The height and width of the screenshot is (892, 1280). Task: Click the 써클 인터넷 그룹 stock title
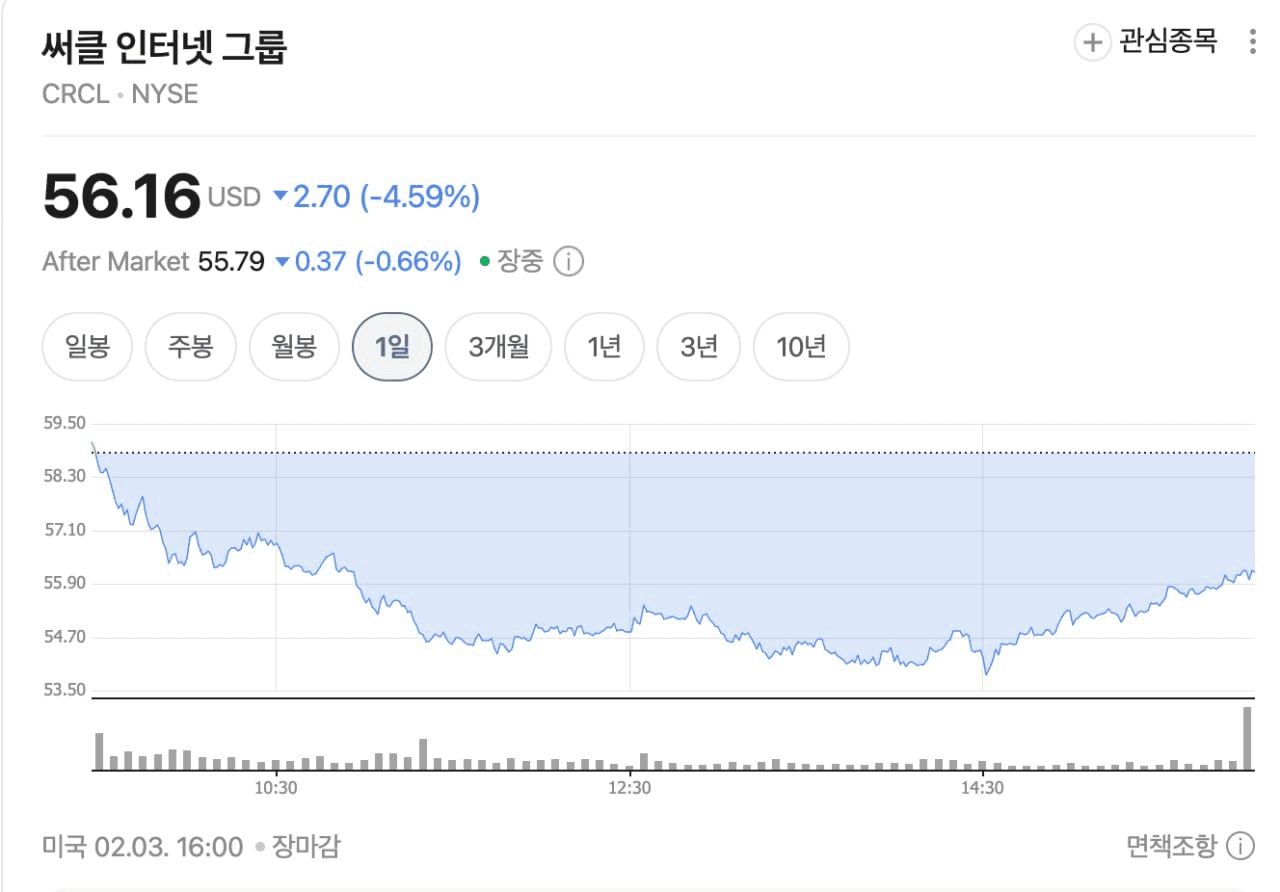click(165, 48)
